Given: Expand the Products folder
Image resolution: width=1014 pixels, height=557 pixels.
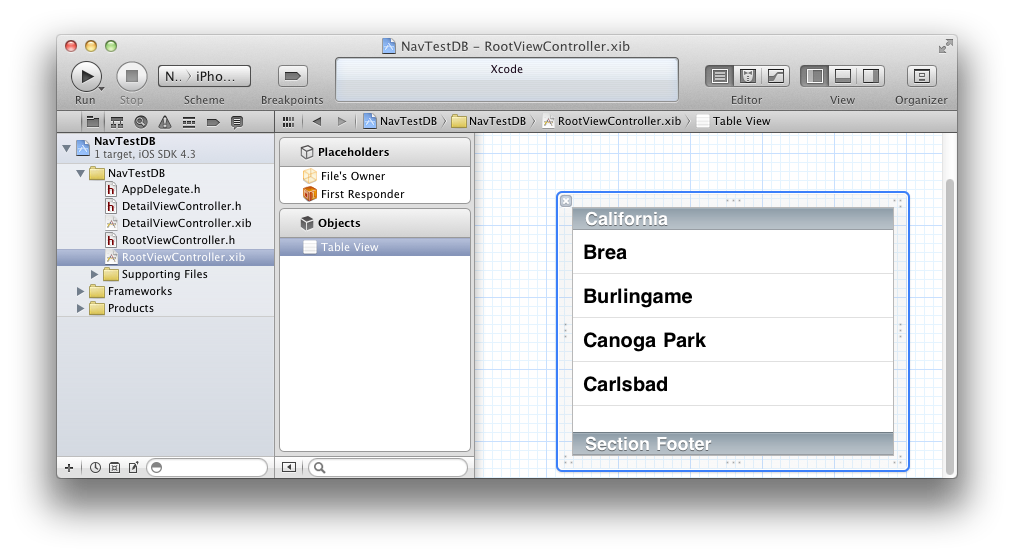Looking at the screenshot, I should click(81, 308).
